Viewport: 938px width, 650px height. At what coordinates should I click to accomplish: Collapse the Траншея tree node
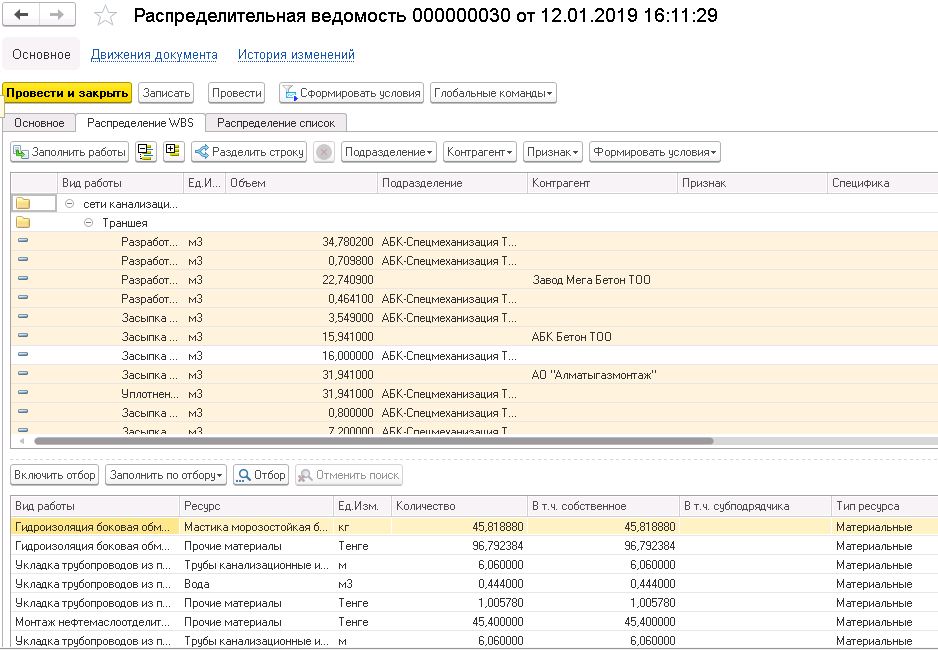pyautogui.click(x=89, y=223)
